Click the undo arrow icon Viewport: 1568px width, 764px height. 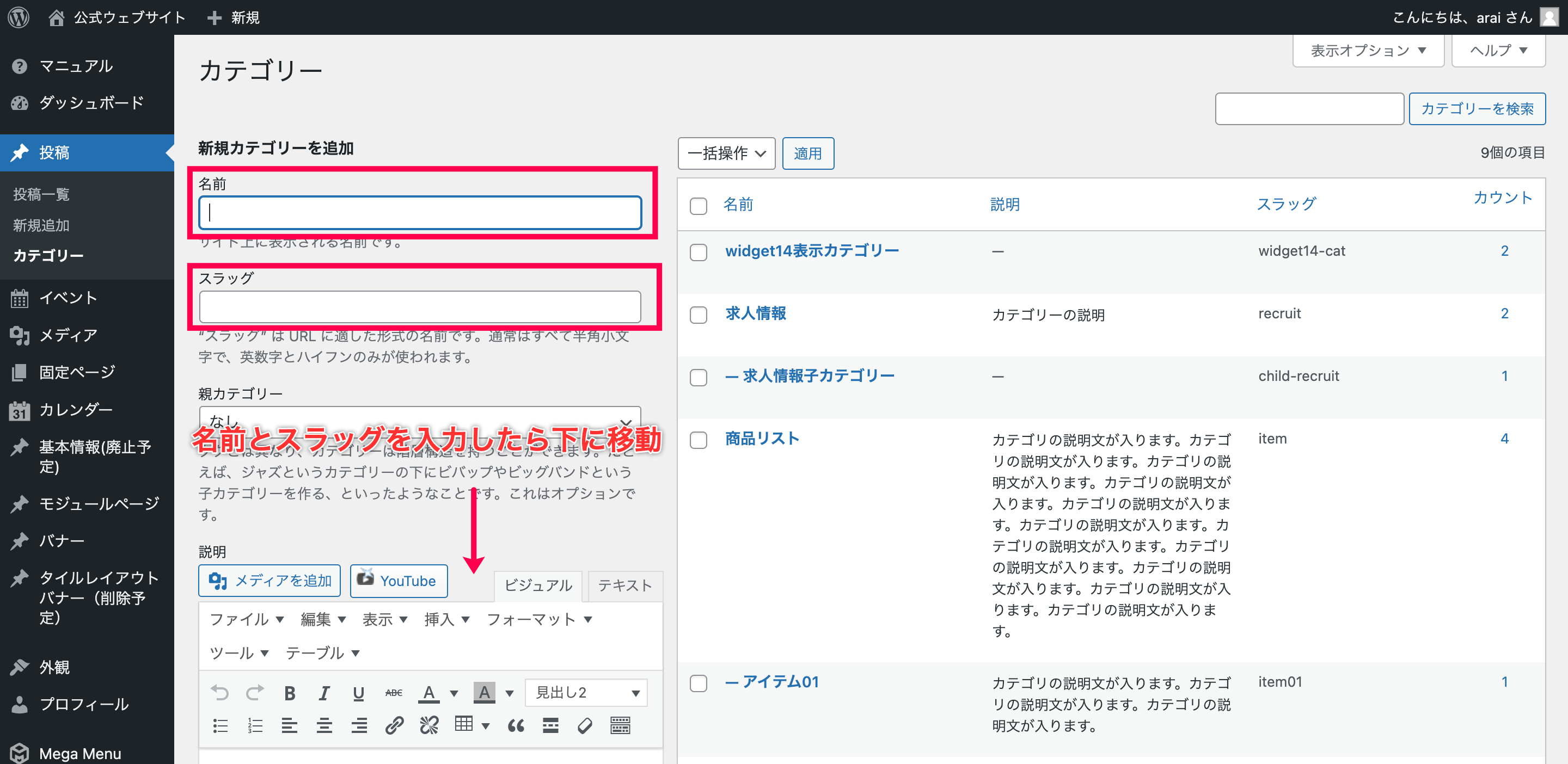pos(220,693)
